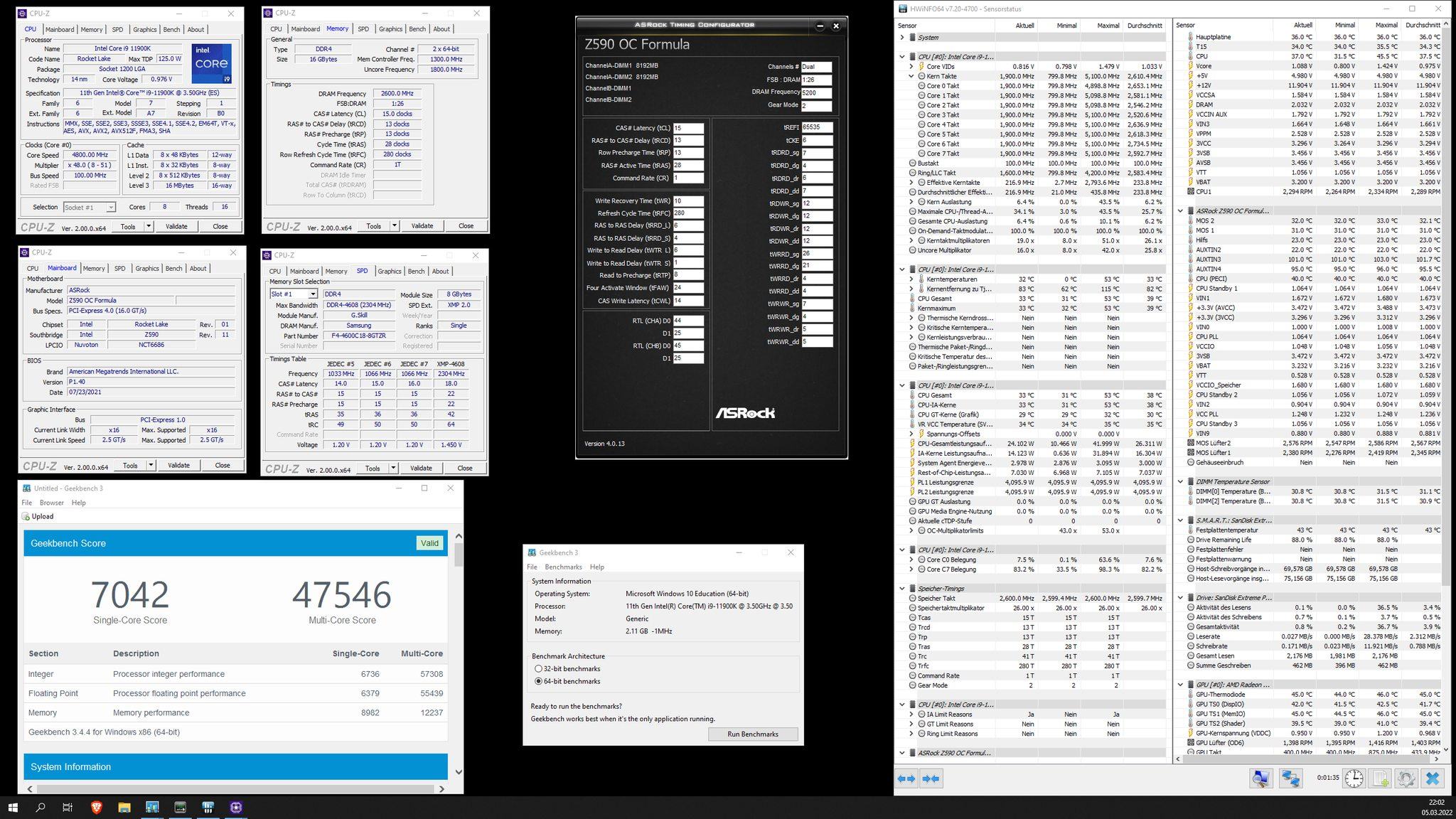Collapse GPU [#0]: AMD Radeon section

tap(1181, 685)
